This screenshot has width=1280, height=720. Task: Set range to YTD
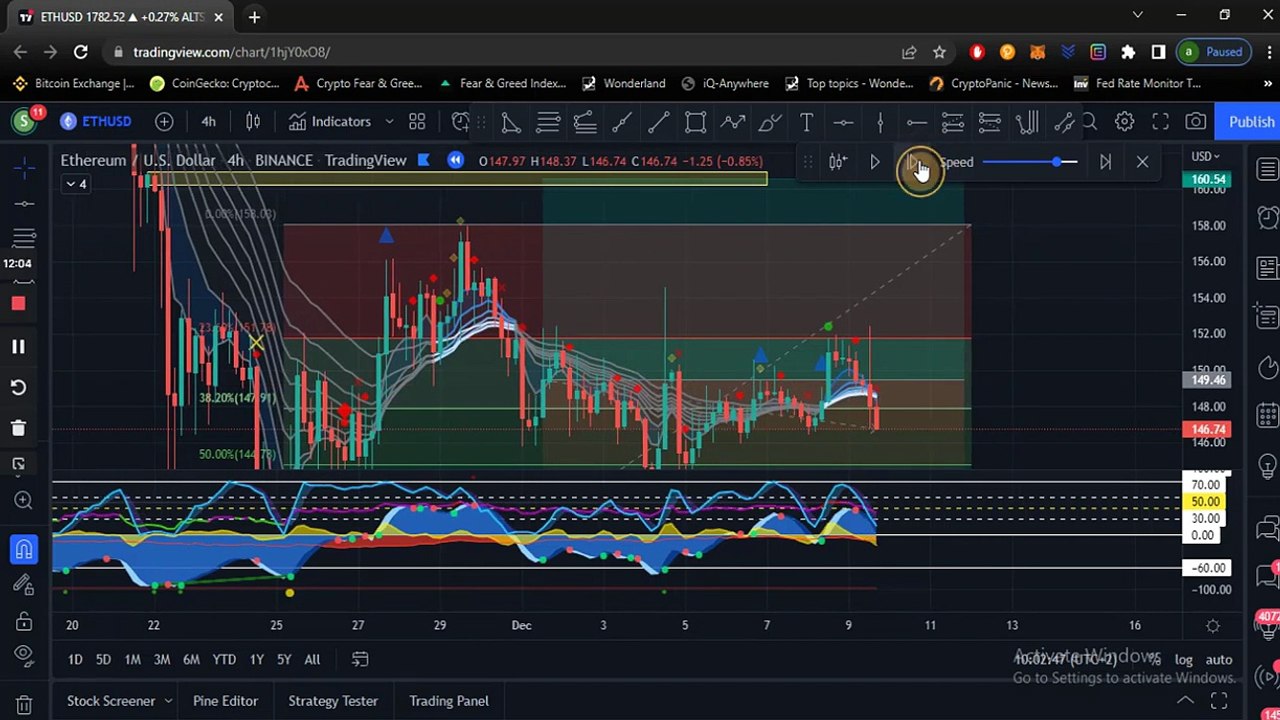224,660
